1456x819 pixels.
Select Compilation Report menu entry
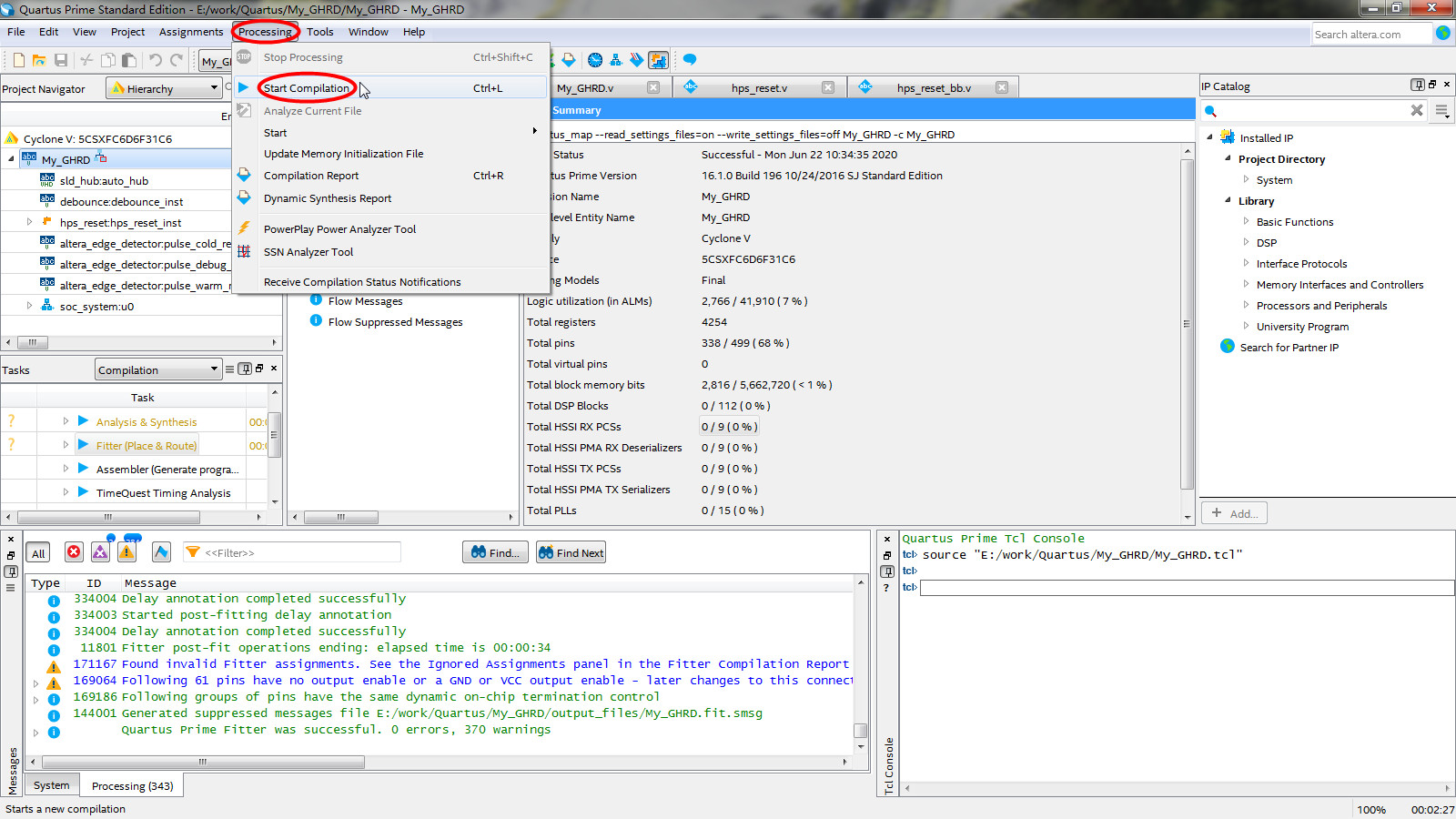coord(391,176)
